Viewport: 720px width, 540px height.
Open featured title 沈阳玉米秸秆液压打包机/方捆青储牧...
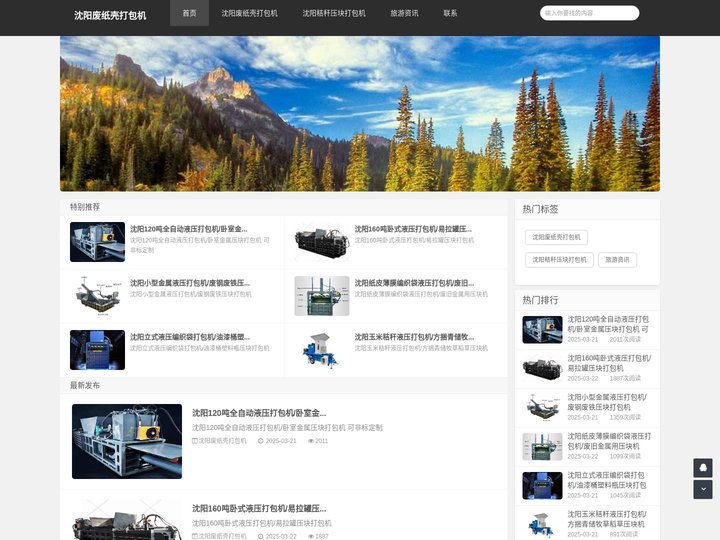(414, 337)
